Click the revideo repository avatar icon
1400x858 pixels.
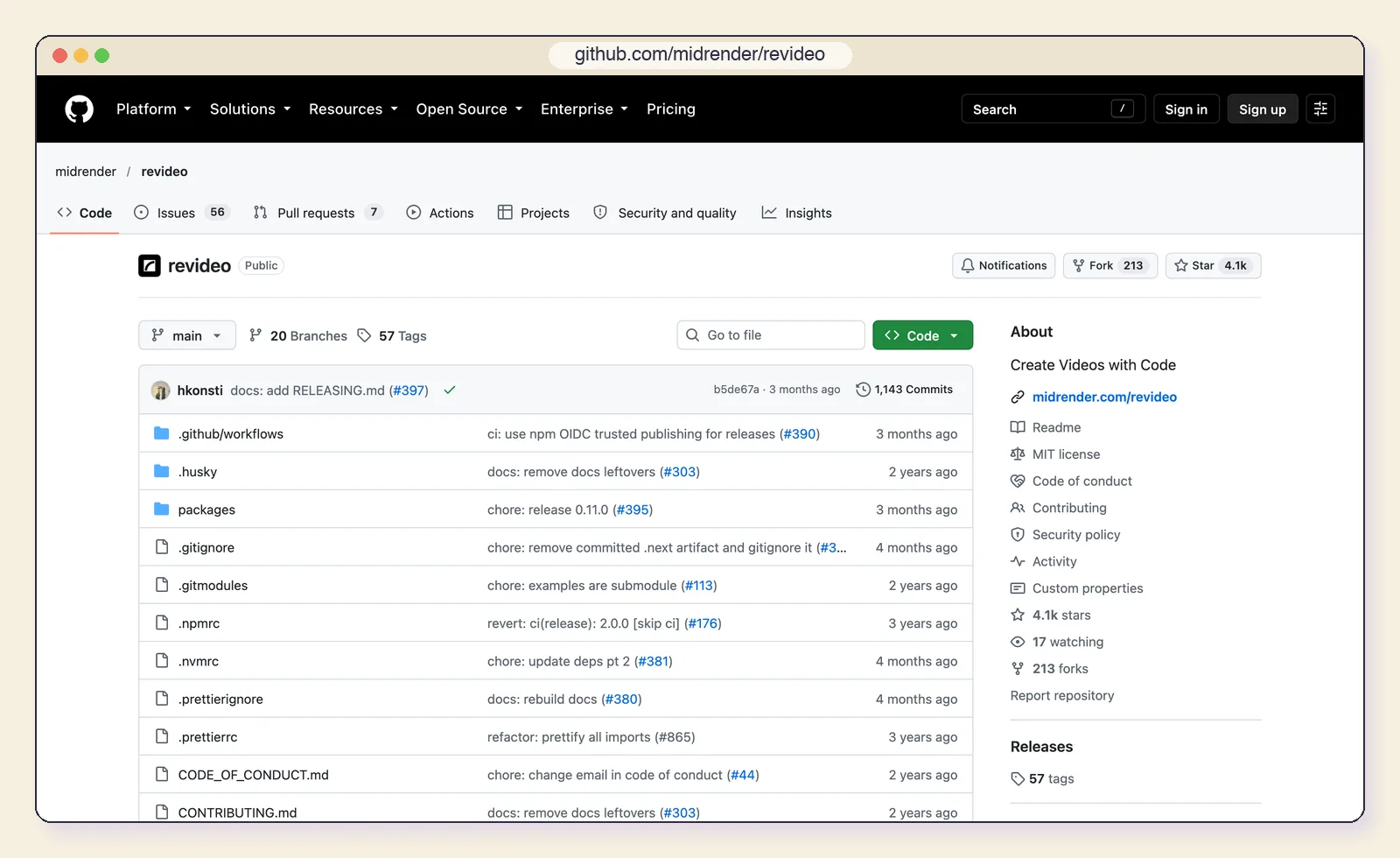pos(149,265)
